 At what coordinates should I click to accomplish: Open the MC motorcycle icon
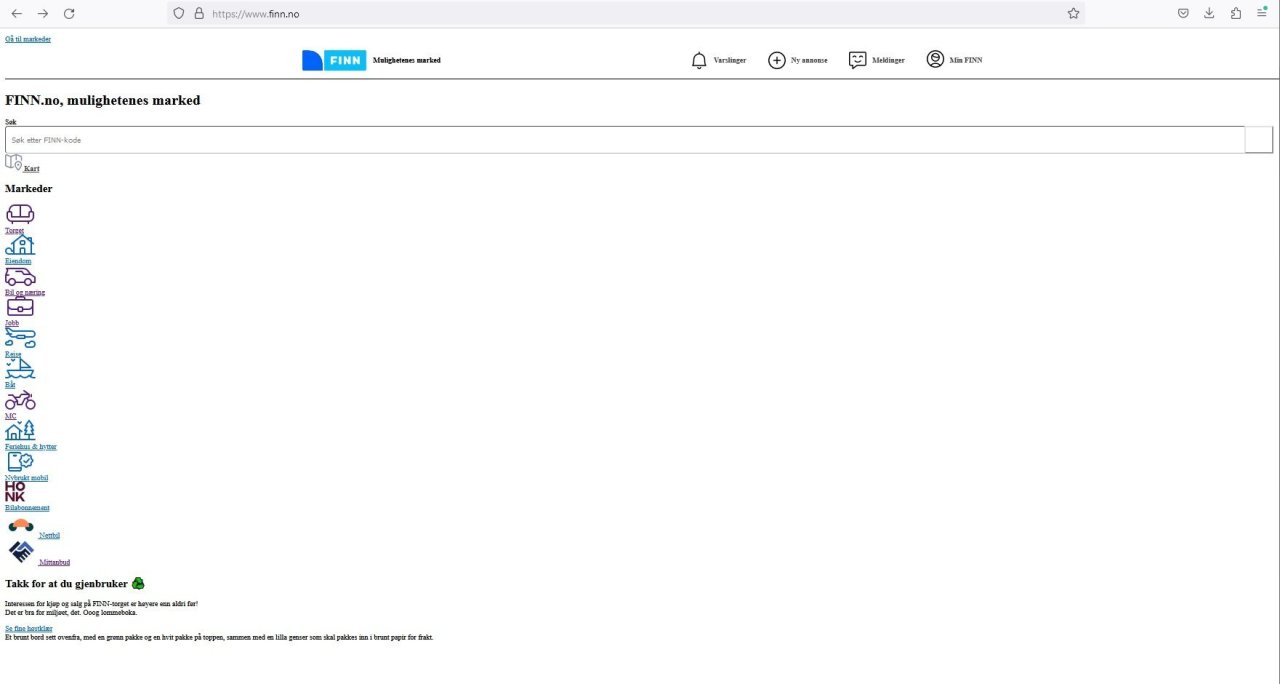point(20,400)
